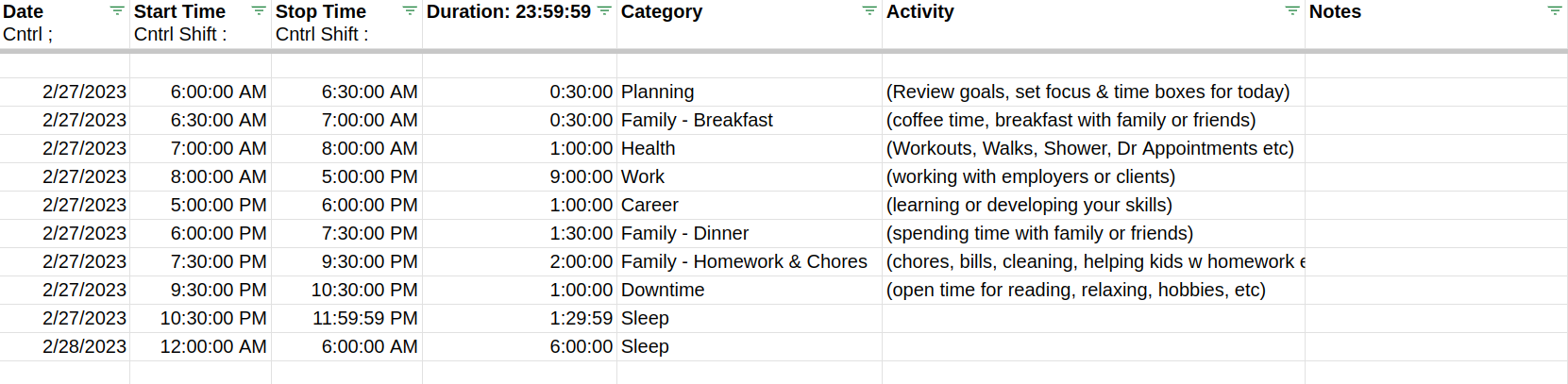Select the 2/28/2023 date cell
This screenshot has height=384, width=1568.
pos(65,347)
